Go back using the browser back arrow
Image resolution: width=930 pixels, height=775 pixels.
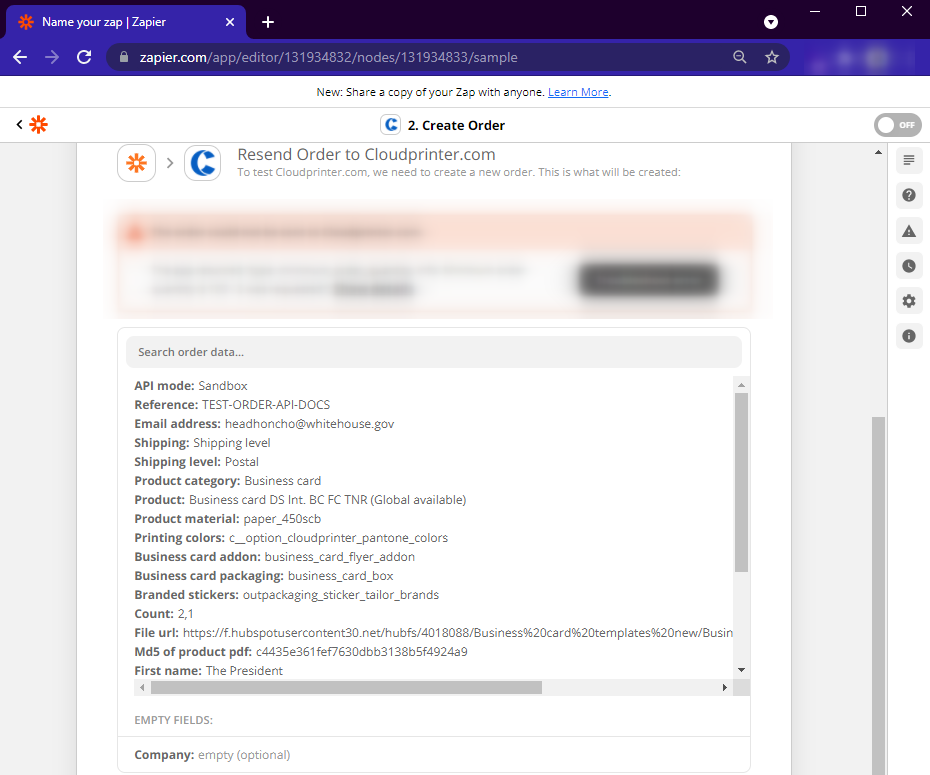point(20,57)
